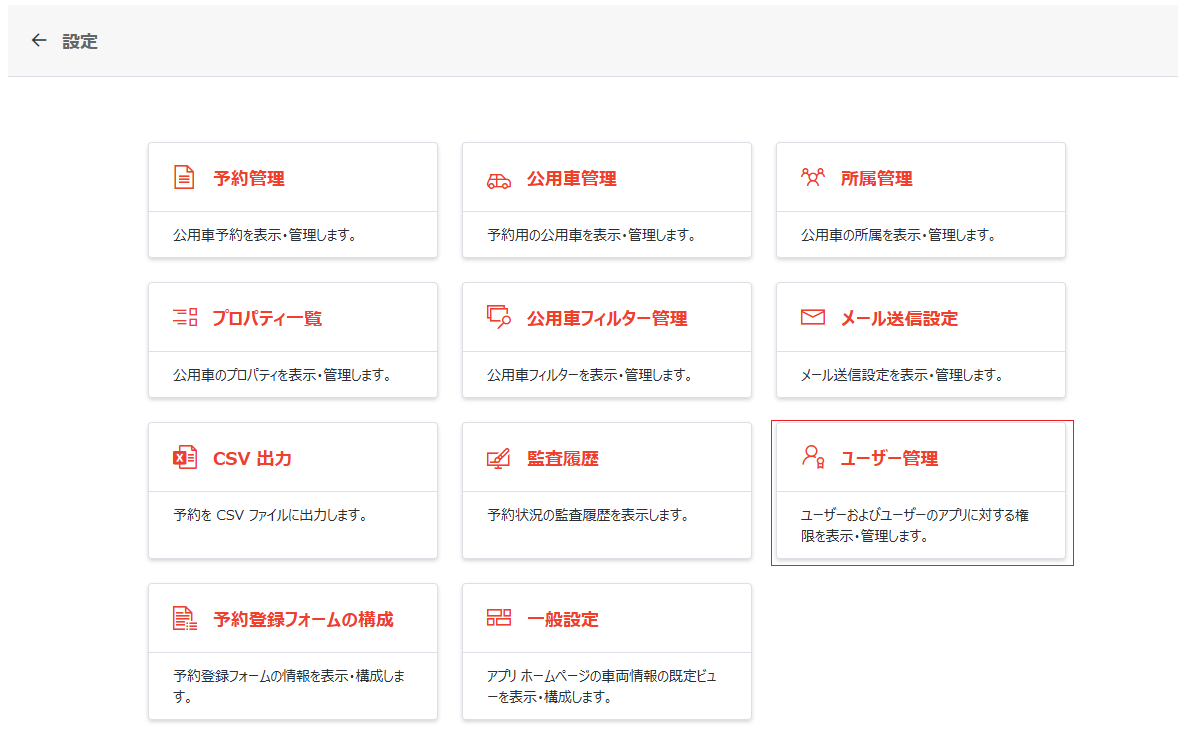Open the メール送信設定 title link
This screenshot has height=750, width=1178.
point(899,318)
